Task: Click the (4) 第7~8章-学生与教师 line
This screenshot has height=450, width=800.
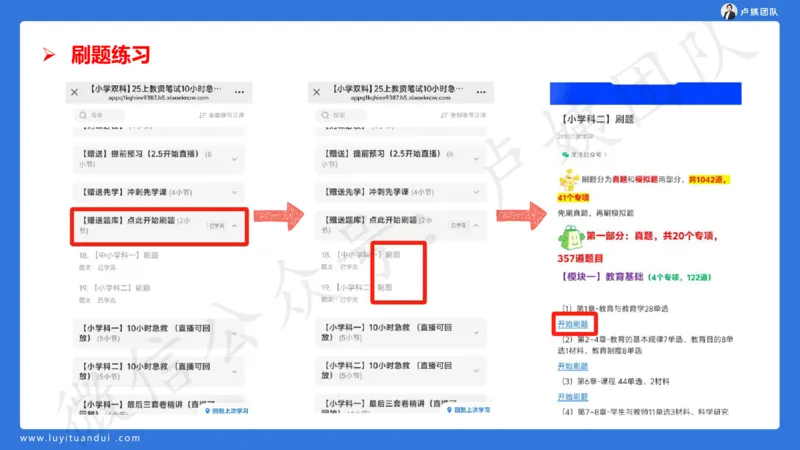Action: [645, 412]
